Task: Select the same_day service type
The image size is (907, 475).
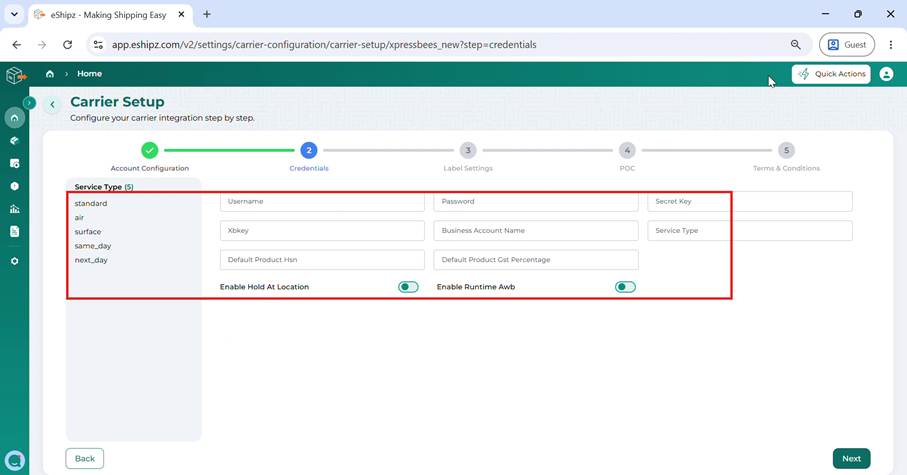Action: 93,246
